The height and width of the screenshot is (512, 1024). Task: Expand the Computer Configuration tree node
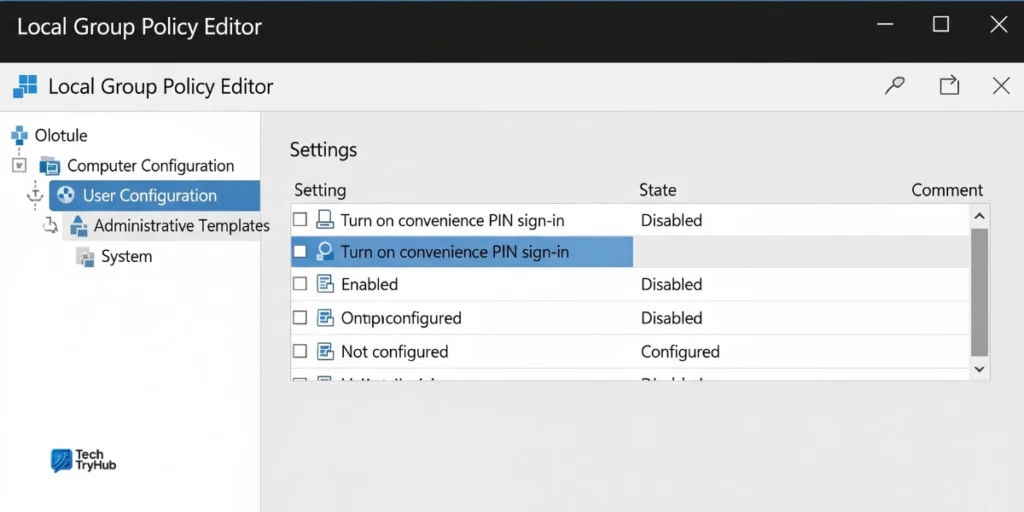tap(20, 165)
